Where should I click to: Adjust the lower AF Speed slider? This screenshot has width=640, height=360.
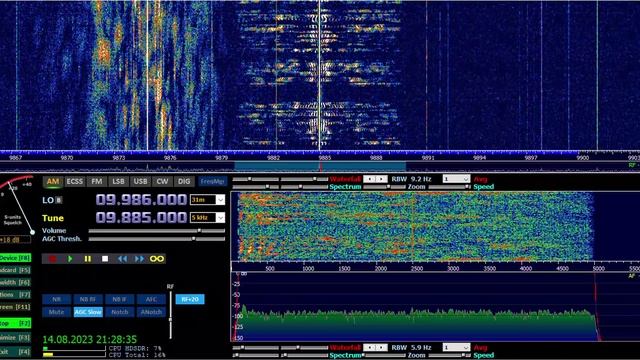pyautogui.click(x=450, y=356)
